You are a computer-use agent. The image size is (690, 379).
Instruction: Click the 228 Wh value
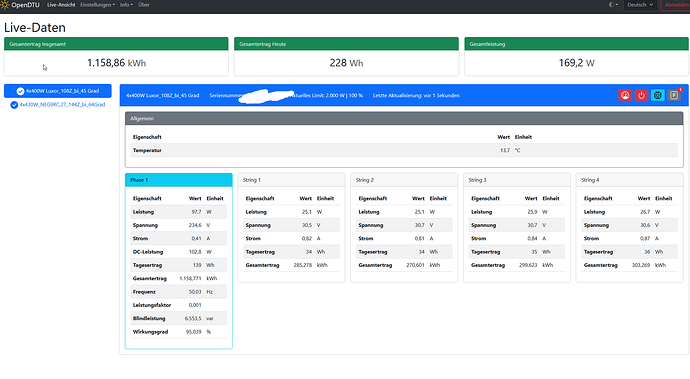[346, 63]
